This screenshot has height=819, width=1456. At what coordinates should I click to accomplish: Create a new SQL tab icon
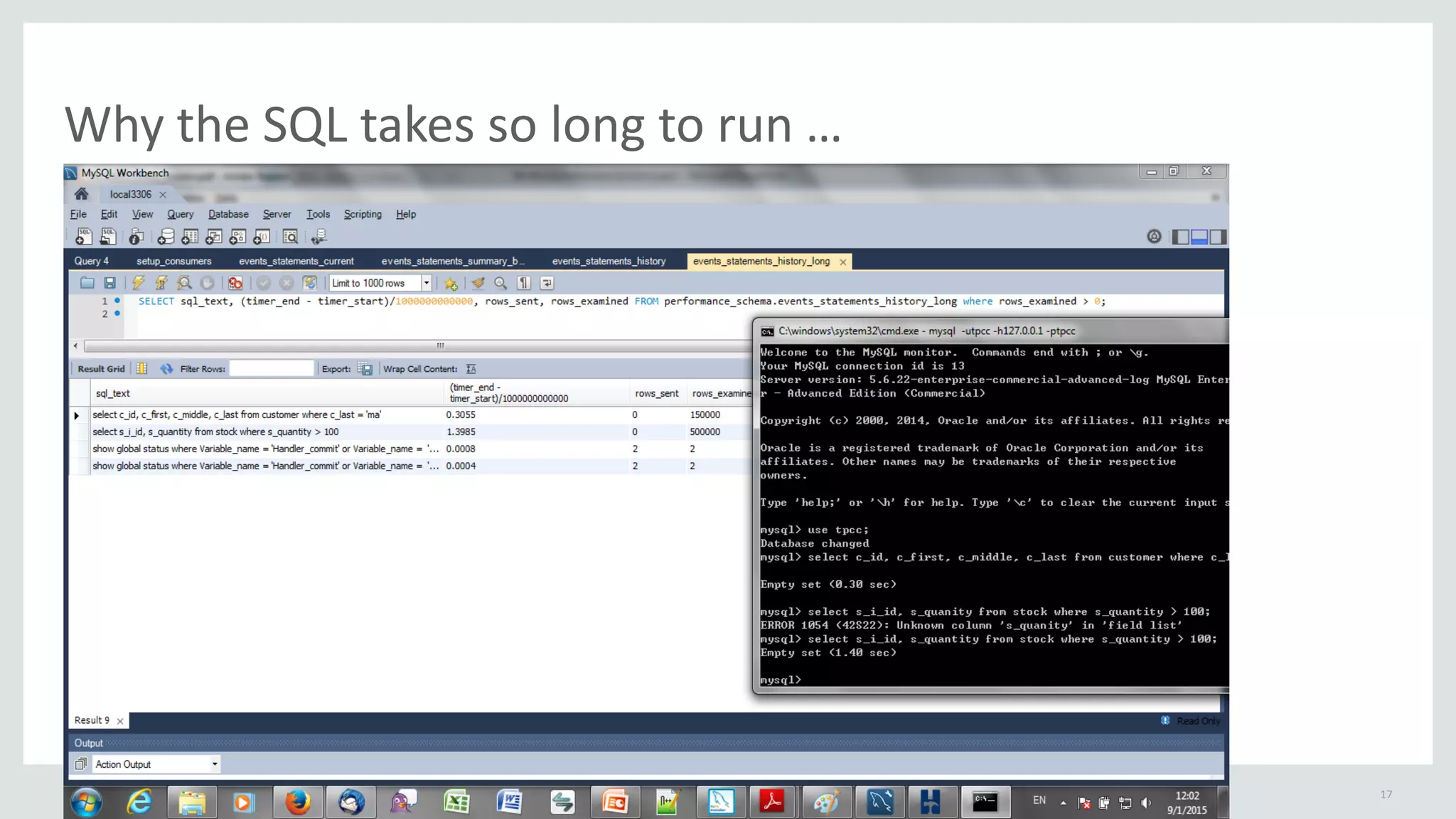pyautogui.click(x=84, y=237)
